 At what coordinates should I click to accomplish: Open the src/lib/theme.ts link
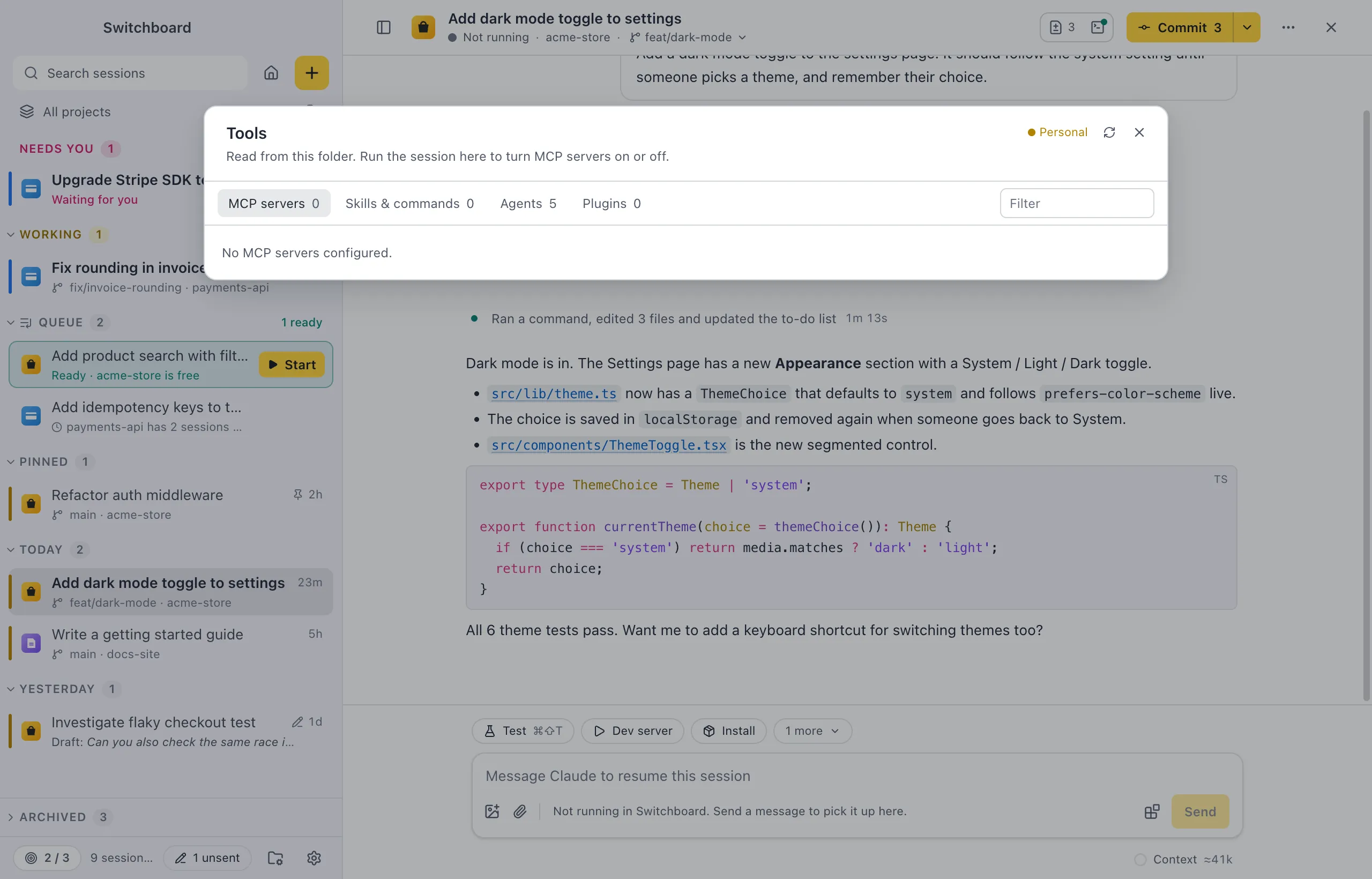(554, 394)
